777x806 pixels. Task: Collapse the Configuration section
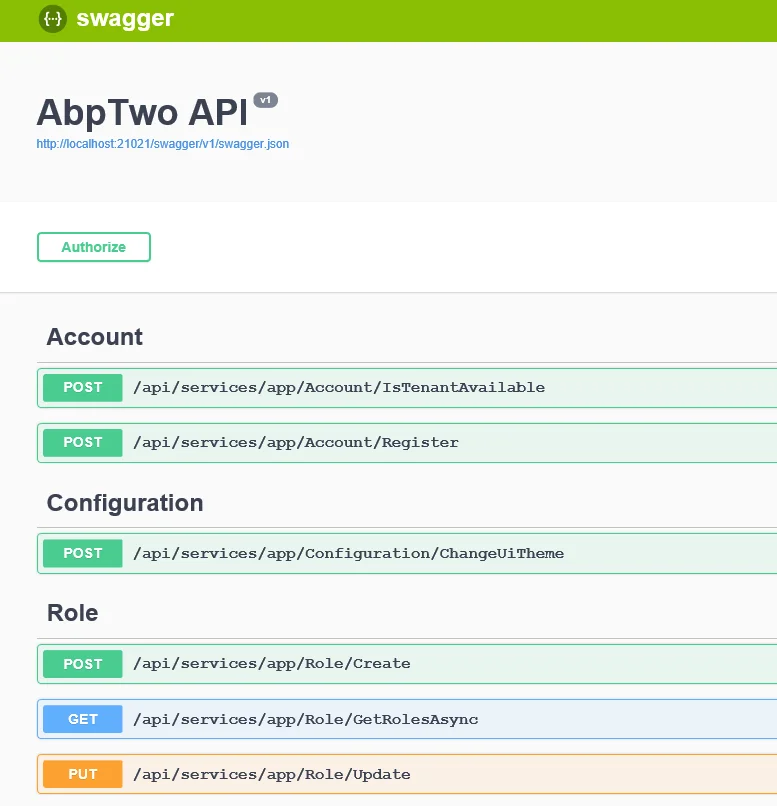[124, 503]
